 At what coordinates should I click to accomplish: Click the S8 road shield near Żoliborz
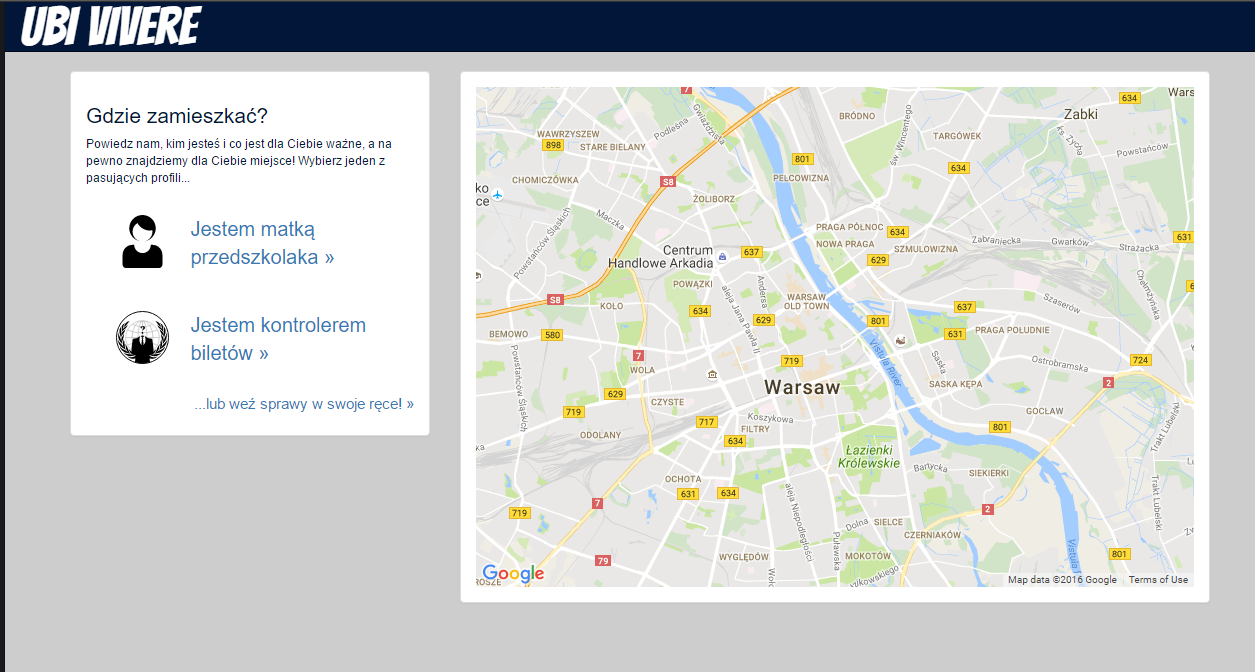[x=668, y=182]
